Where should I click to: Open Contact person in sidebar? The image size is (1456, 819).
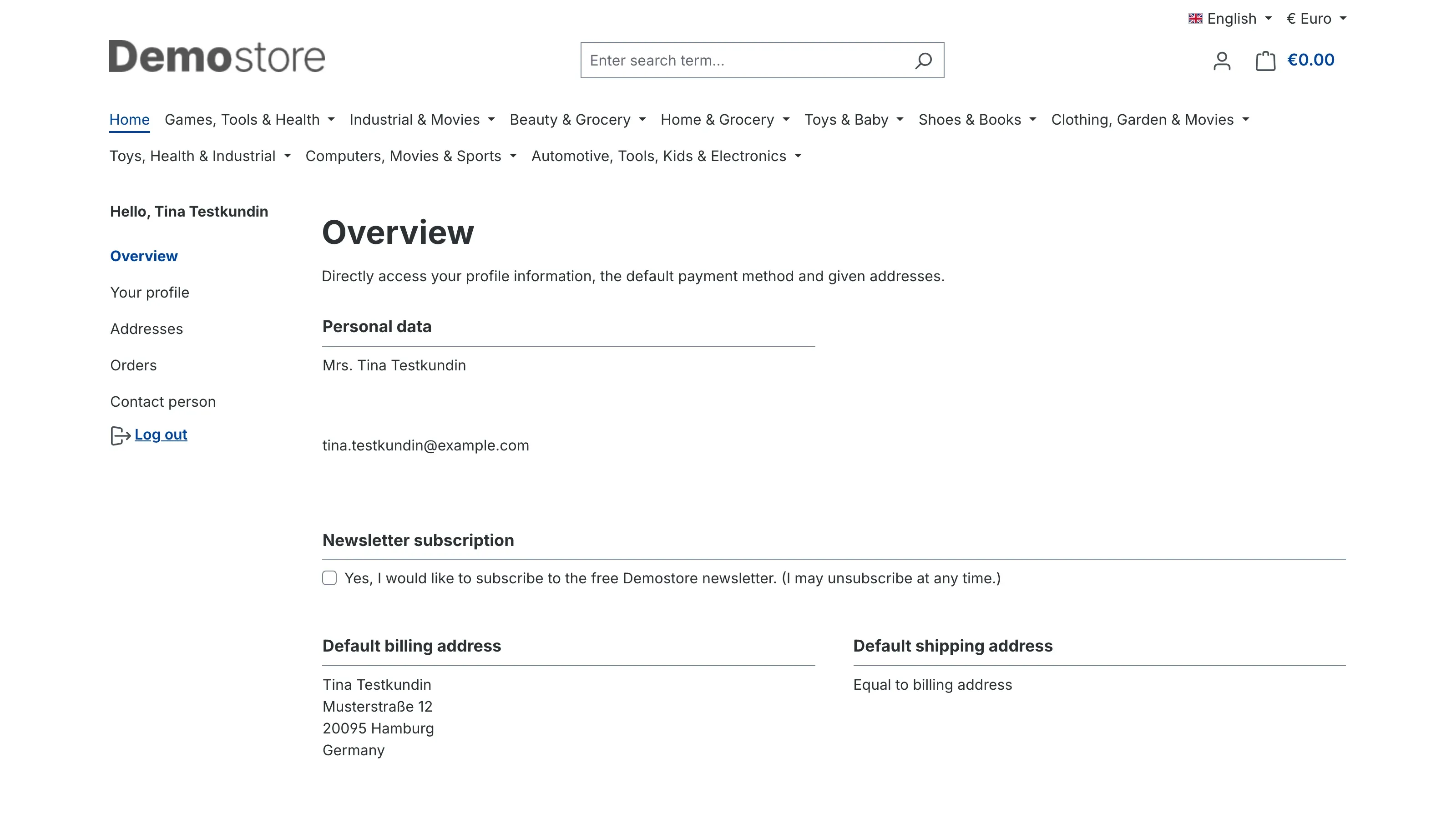pyautogui.click(x=163, y=401)
